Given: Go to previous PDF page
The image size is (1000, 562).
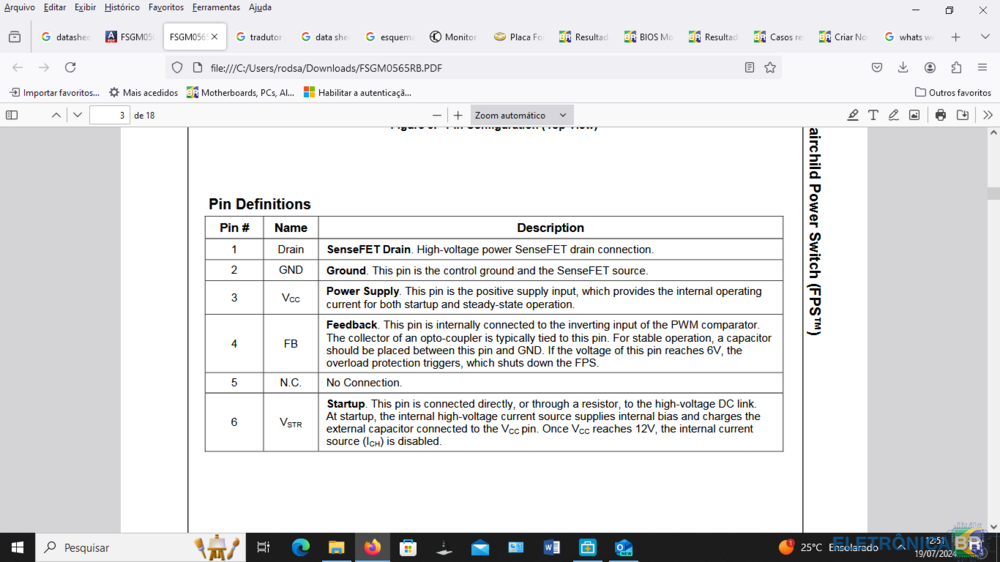Looking at the screenshot, I should click(56, 115).
